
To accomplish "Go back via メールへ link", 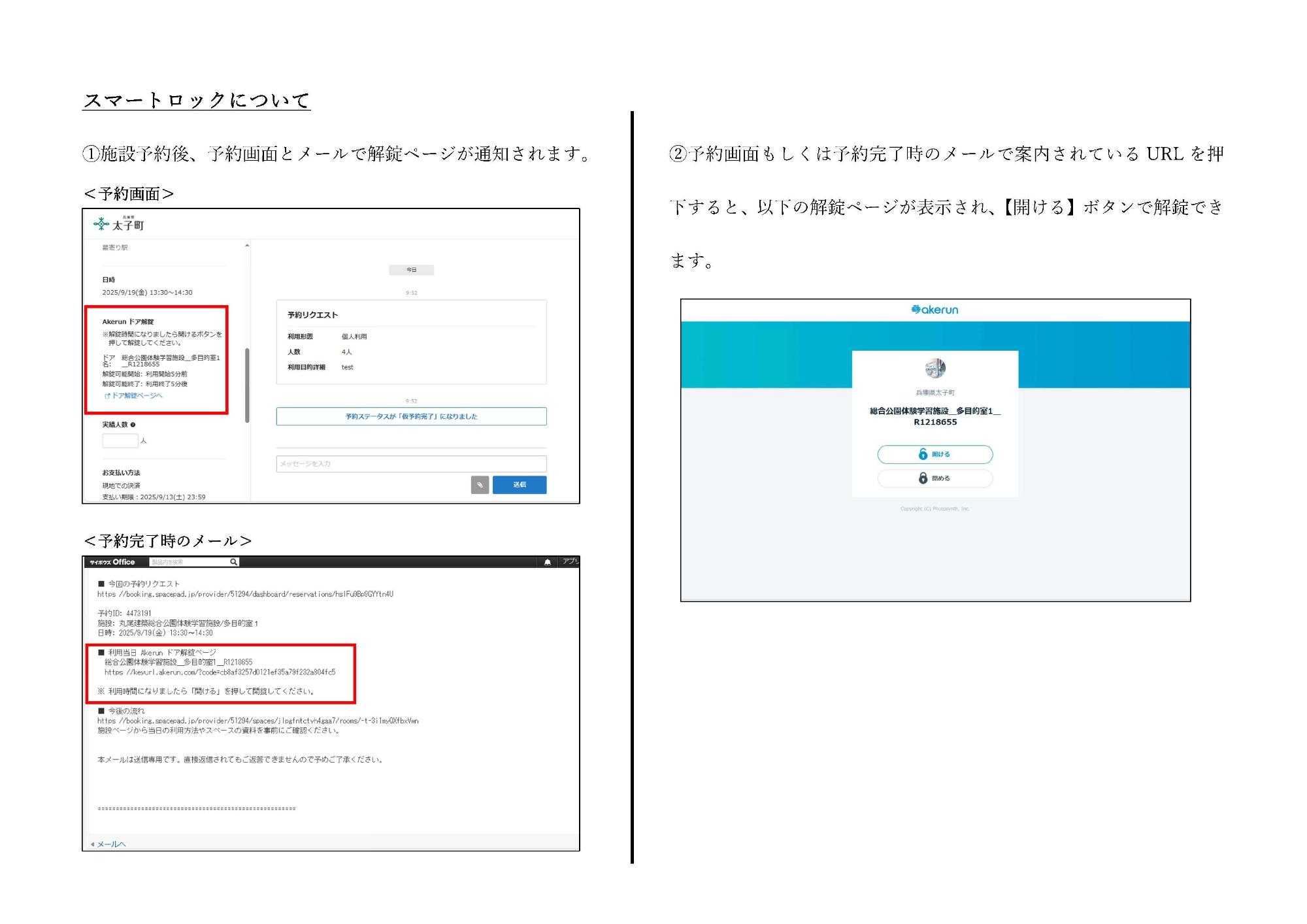I will pos(110,844).
